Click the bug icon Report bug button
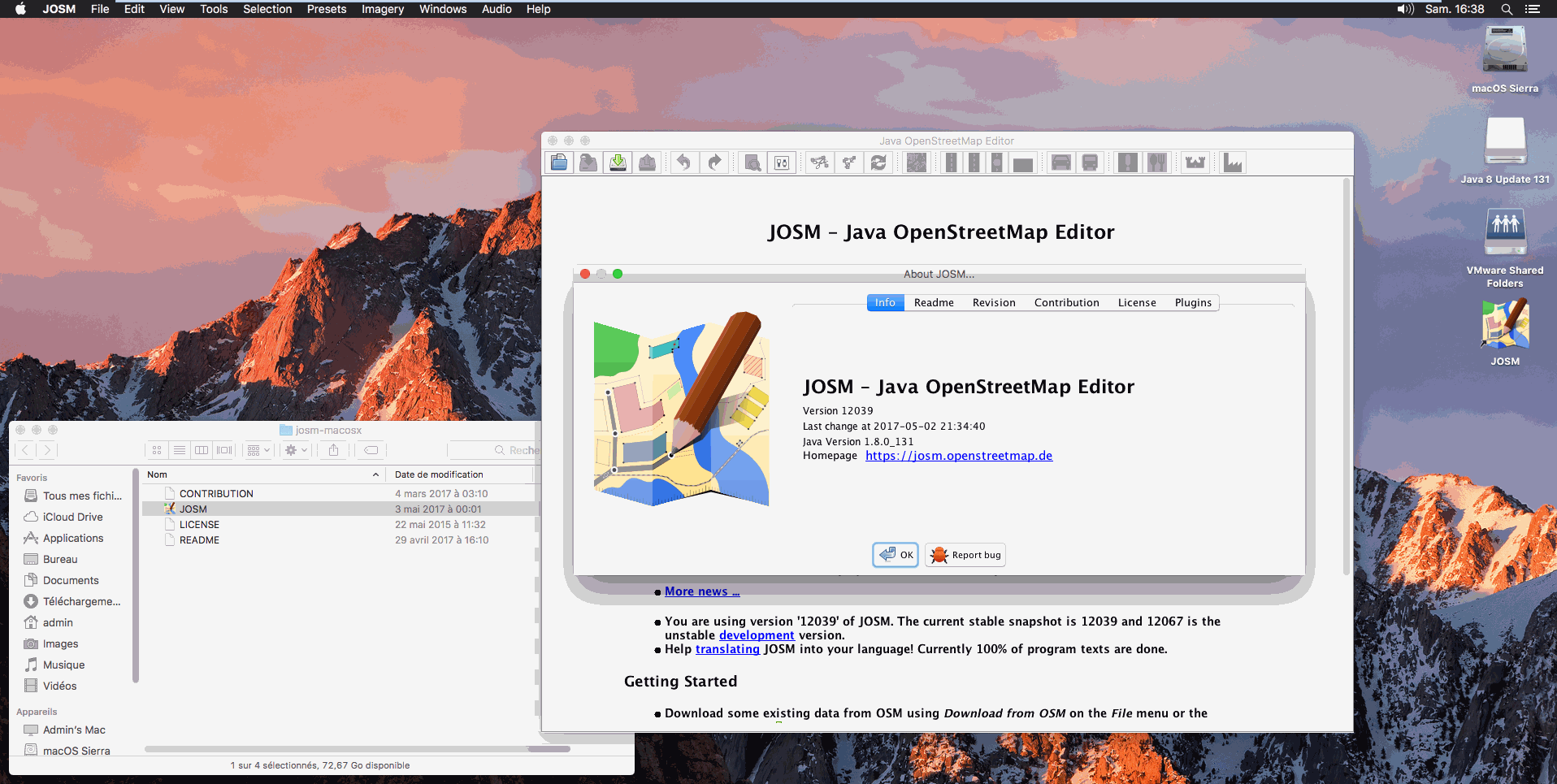This screenshot has height=784, width=1557. pos(965,555)
